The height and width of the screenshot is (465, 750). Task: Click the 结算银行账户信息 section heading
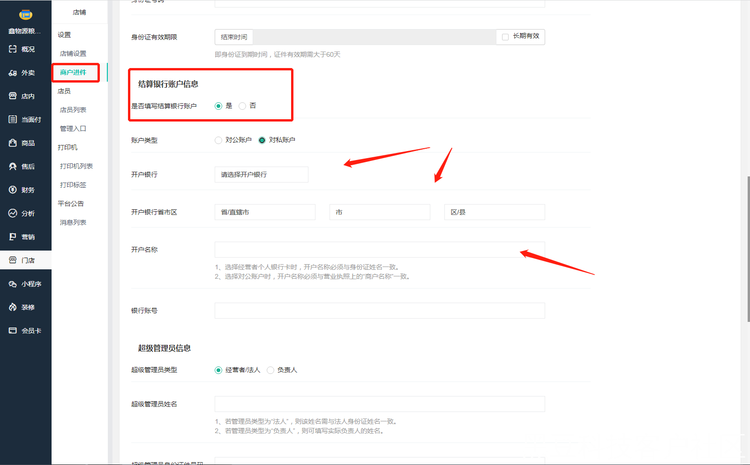[168, 84]
